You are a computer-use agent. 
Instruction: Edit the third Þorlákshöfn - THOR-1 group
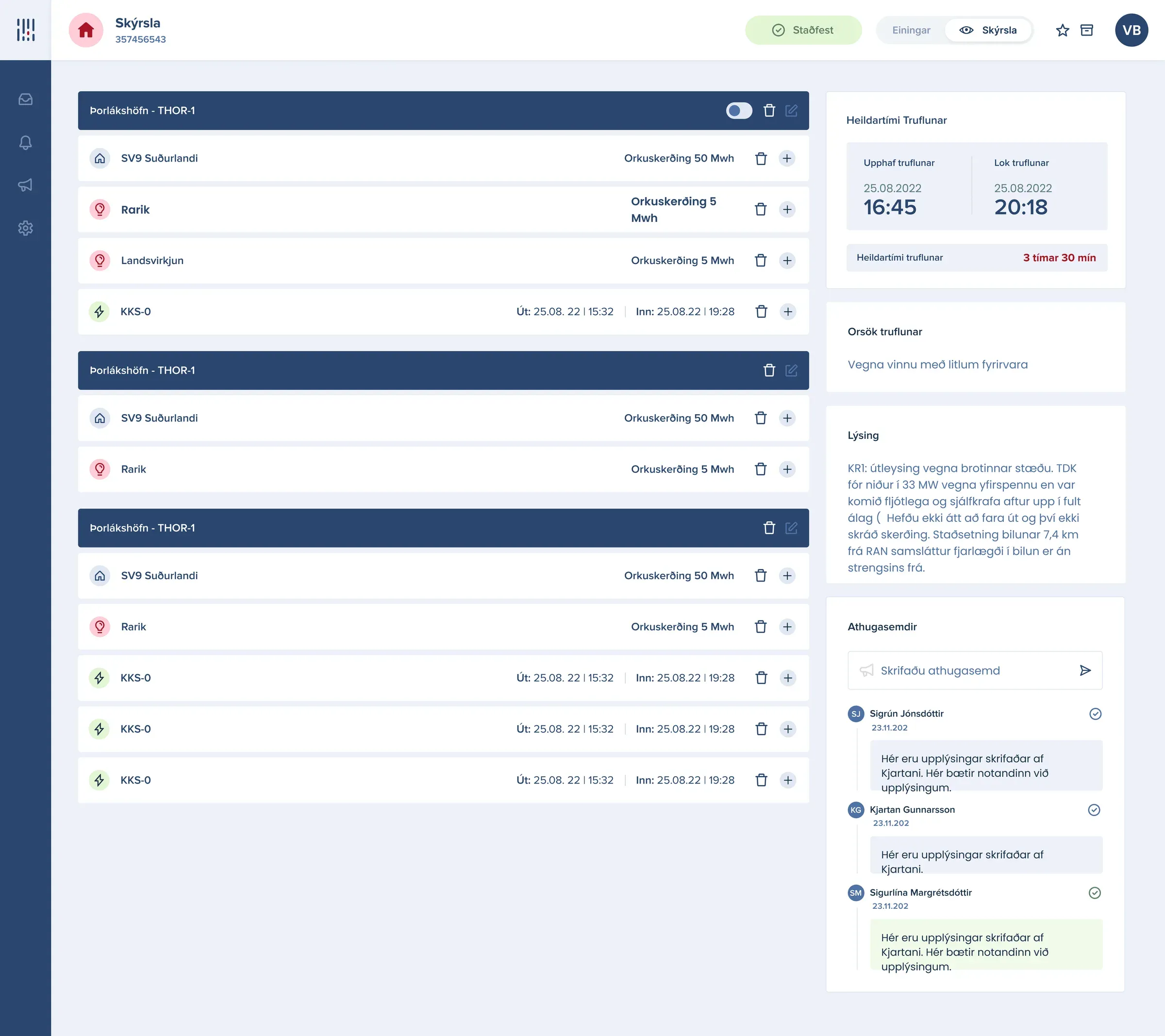(791, 528)
